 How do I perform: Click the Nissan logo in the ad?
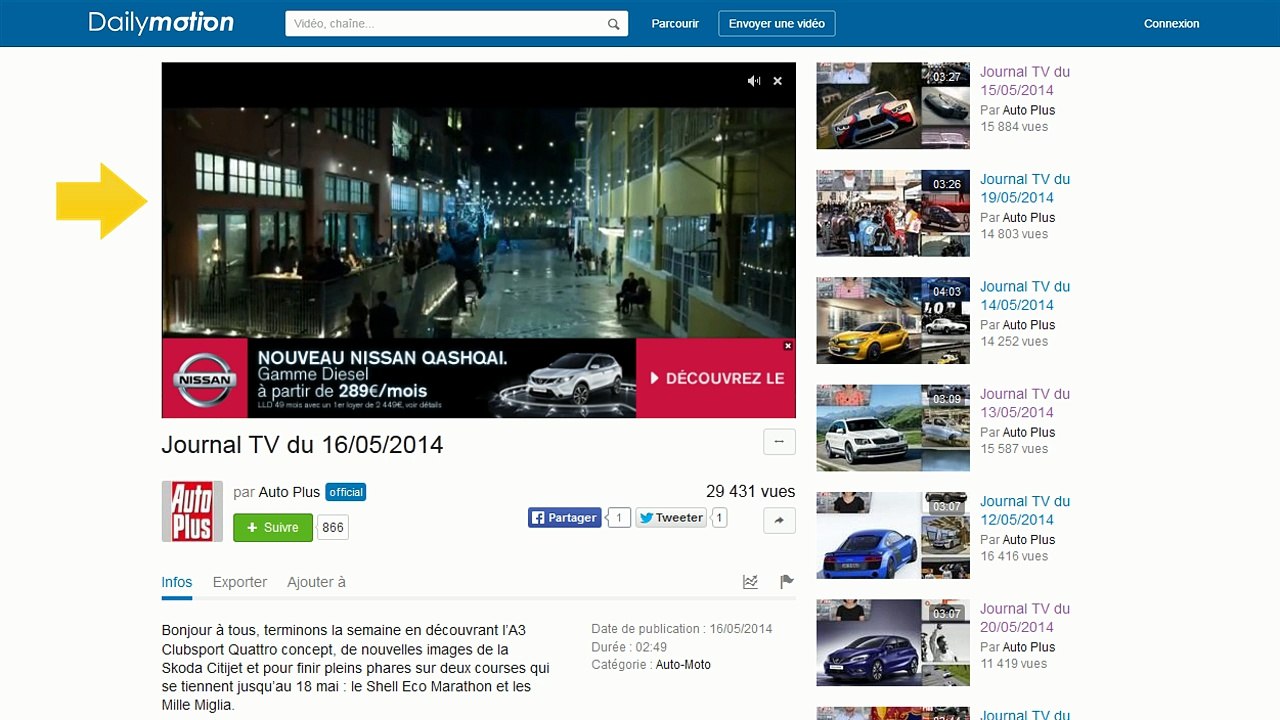[x=205, y=379]
